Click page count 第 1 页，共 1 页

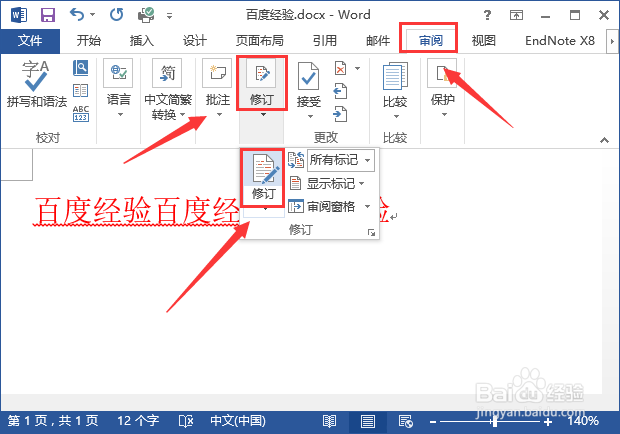(53, 421)
